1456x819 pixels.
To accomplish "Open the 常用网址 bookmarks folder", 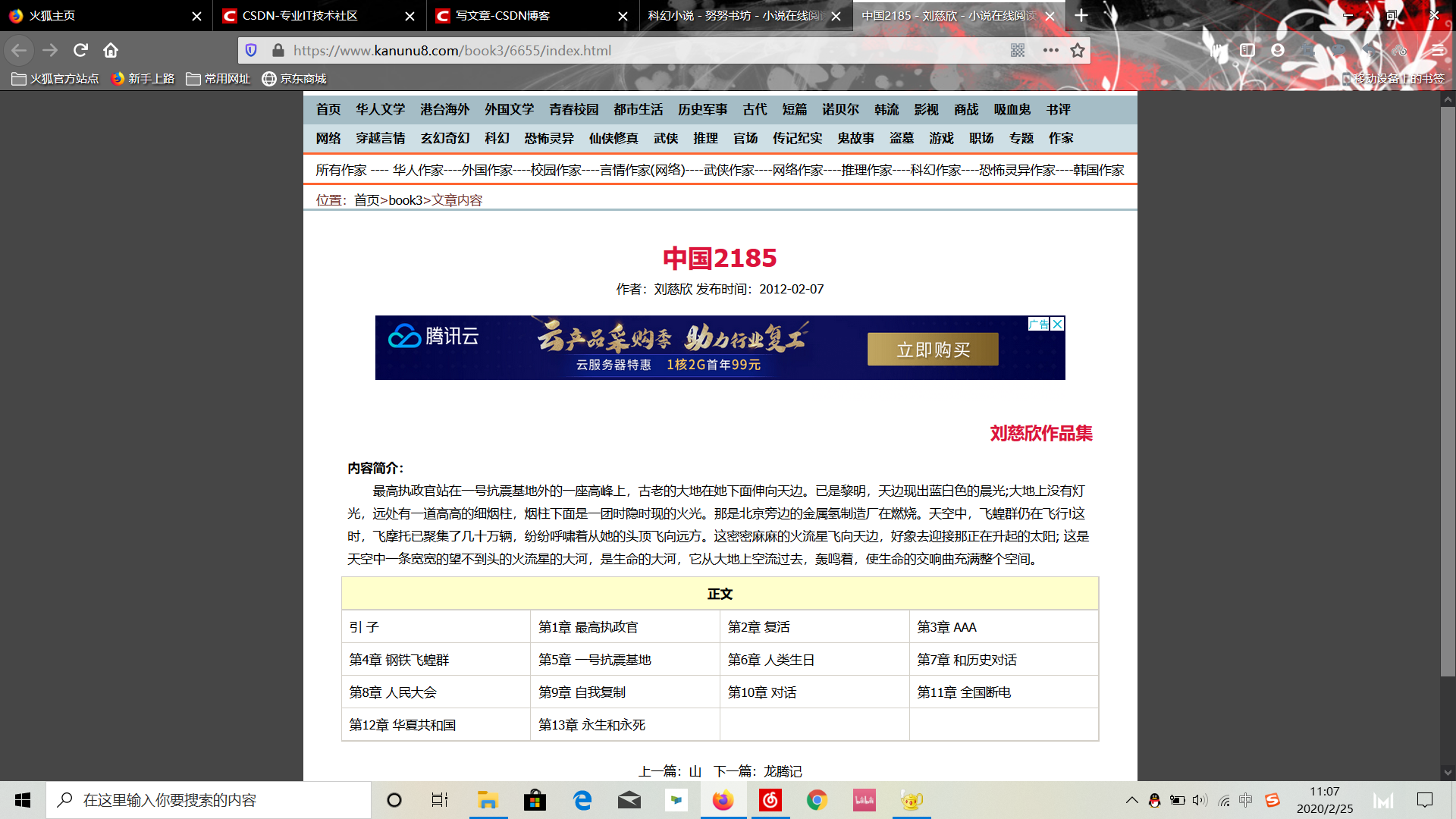I will click(x=218, y=79).
